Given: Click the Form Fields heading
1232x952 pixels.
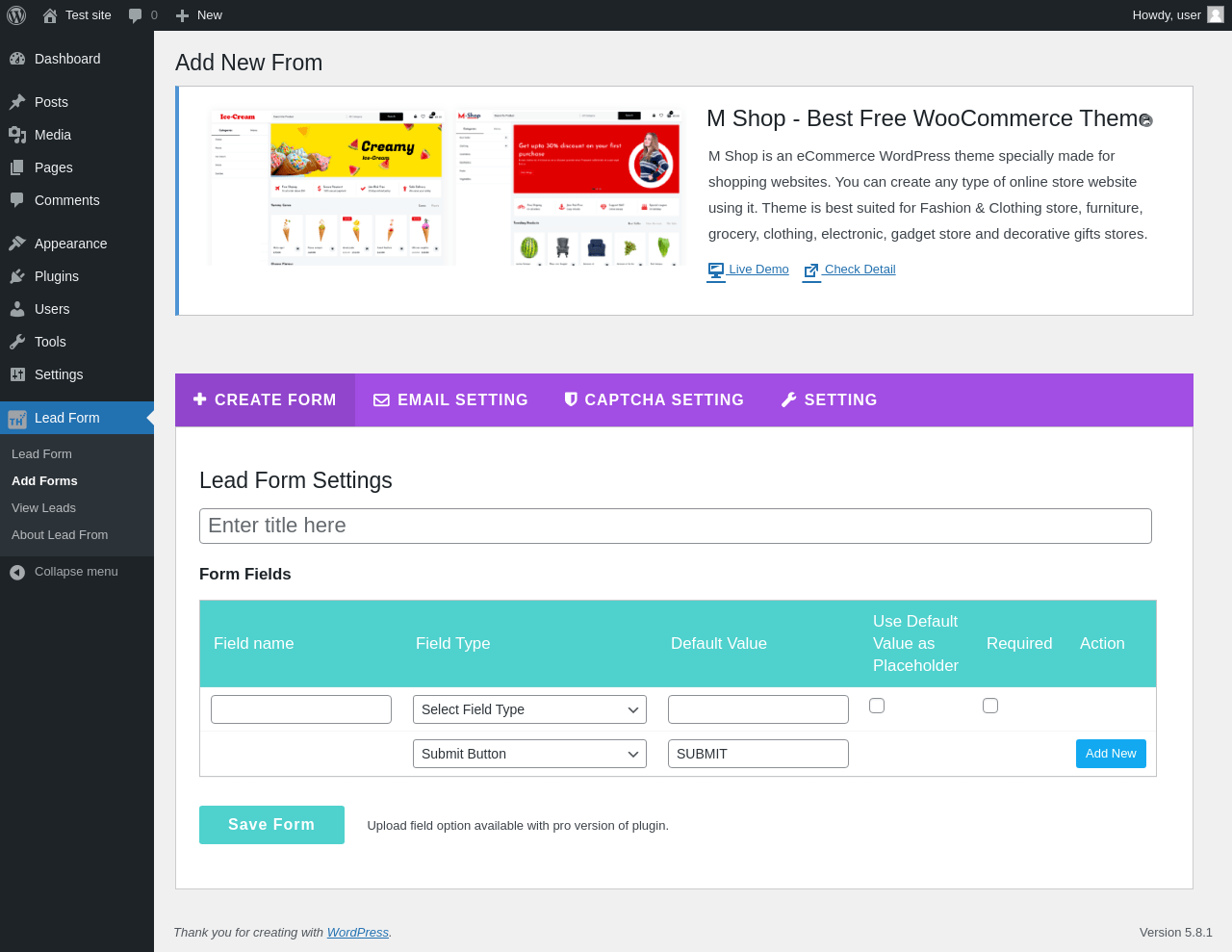Looking at the screenshot, I should (x=245, y=574).
